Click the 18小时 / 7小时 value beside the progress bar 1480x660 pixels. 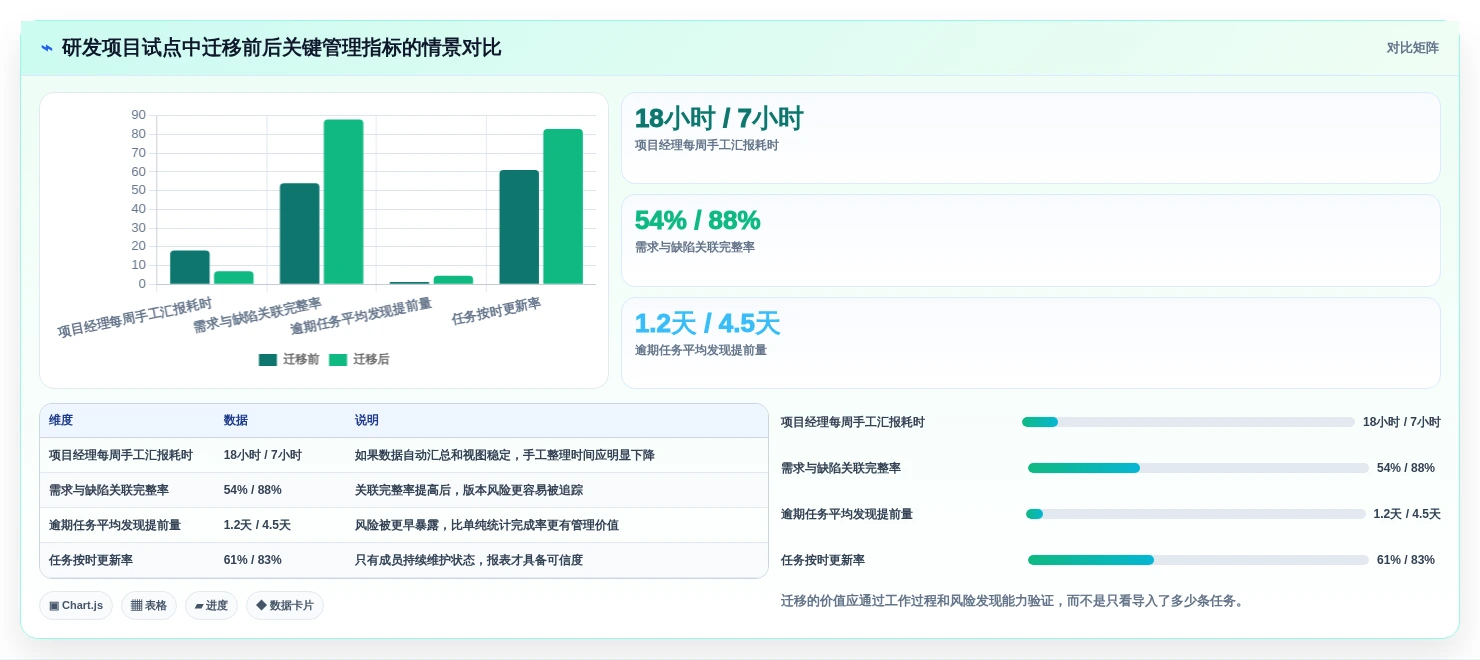1402,422
